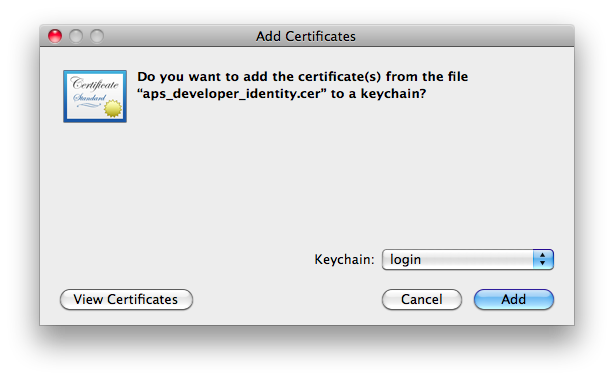Image resolution: width=614 pixels, height=380 pixels.
Task: Click the cursive "Certificate" heading in the icon
Action: tap(95, 84)
